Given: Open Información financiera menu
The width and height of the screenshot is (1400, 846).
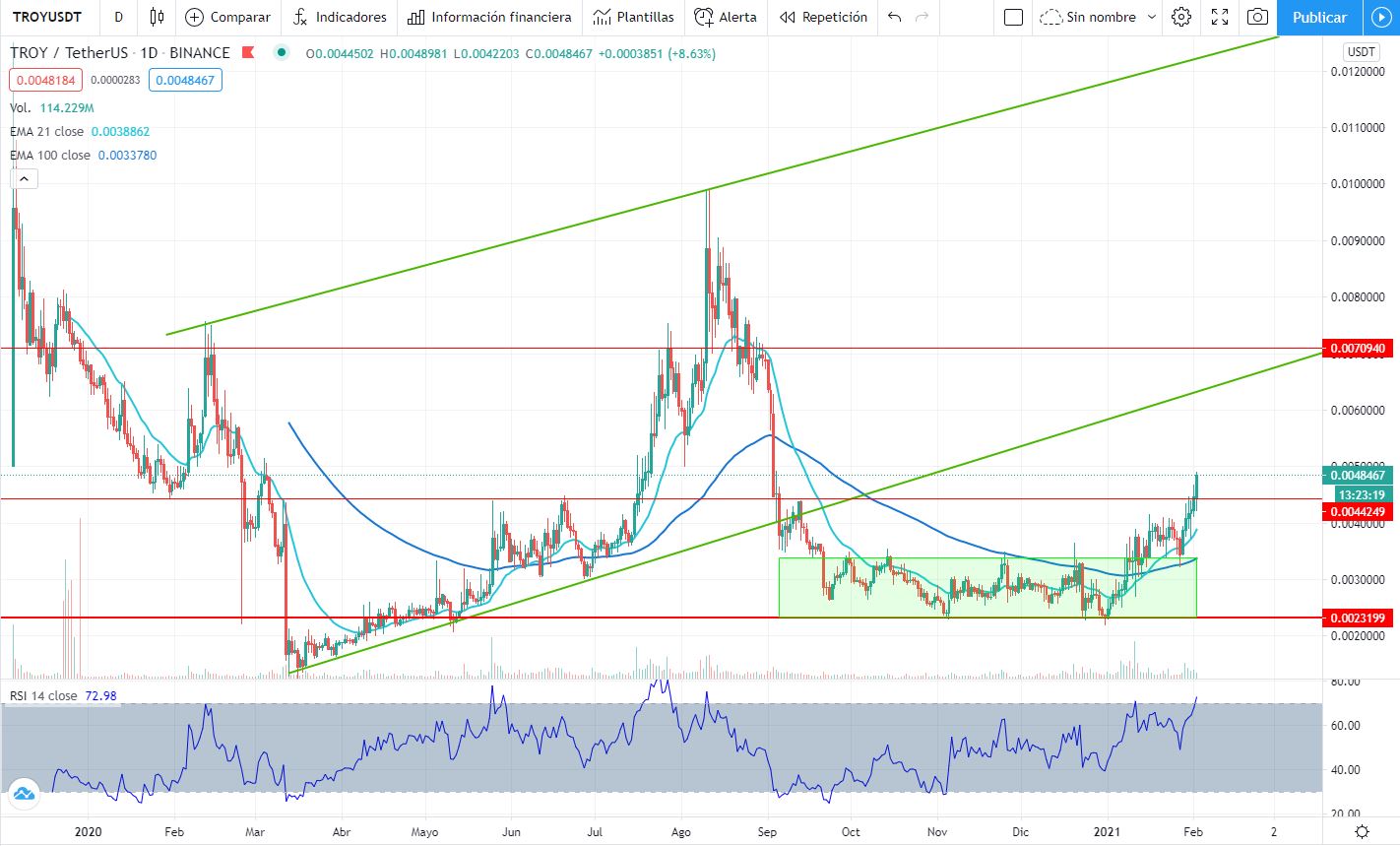Looking at the screenshot, I should 489,17.
